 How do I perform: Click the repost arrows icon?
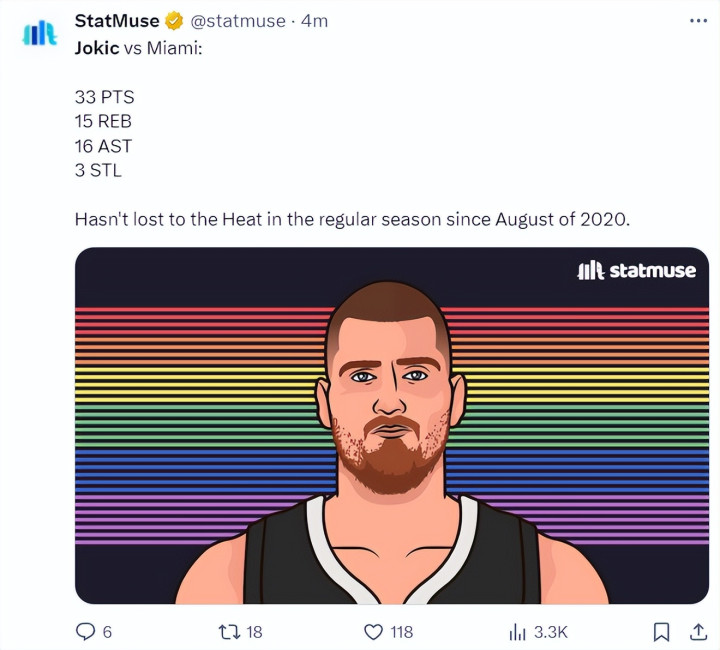point(227,632)
